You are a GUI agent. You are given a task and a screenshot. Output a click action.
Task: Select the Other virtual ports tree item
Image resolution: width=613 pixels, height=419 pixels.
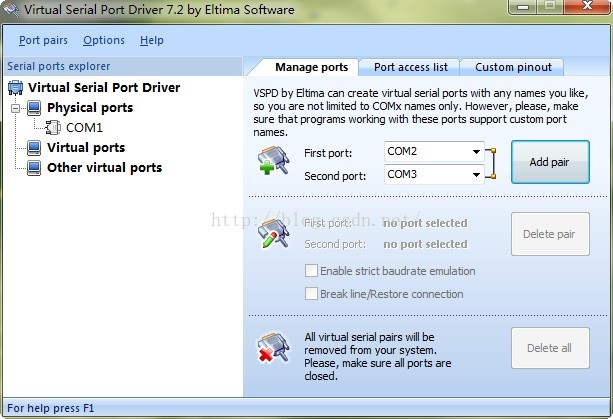(104, 168)
